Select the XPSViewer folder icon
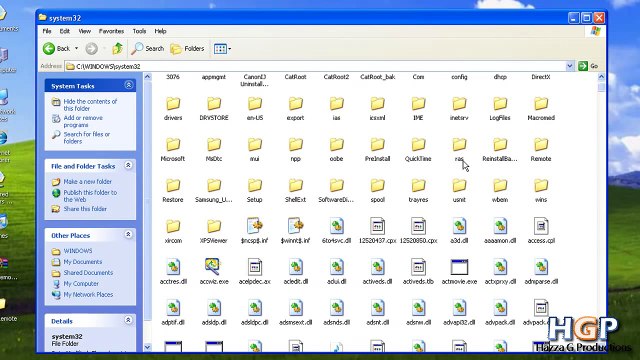Image resolution: width=640 pixels, height=360 pixels. click(214, 227)
